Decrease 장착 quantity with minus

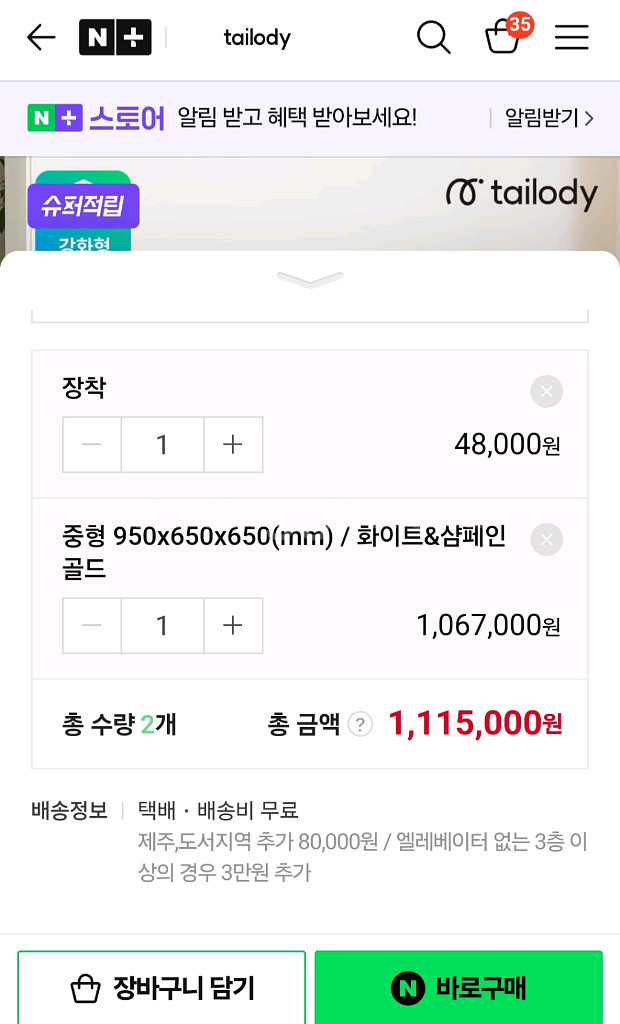92,444
